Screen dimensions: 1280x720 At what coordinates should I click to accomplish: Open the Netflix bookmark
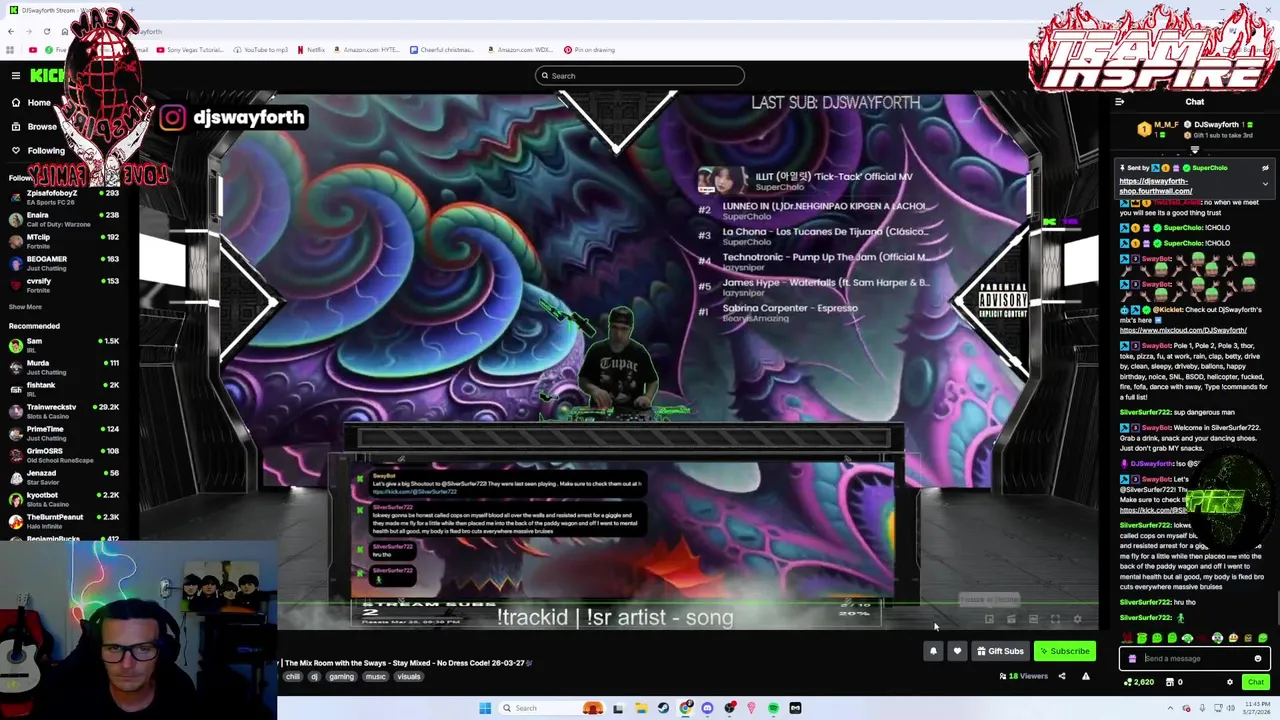point(310,50)
